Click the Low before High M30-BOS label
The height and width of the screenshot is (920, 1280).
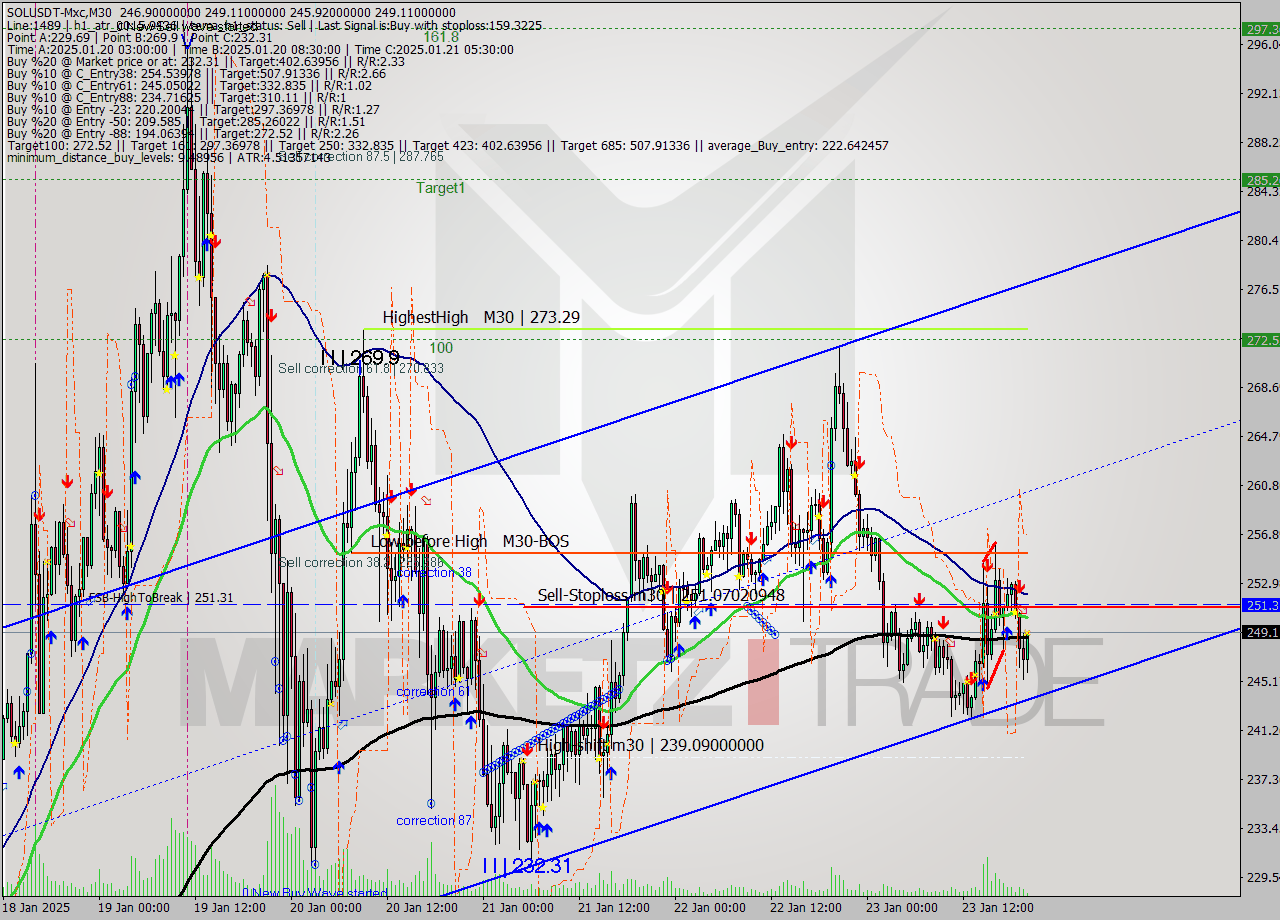click(x=470, y=541)
